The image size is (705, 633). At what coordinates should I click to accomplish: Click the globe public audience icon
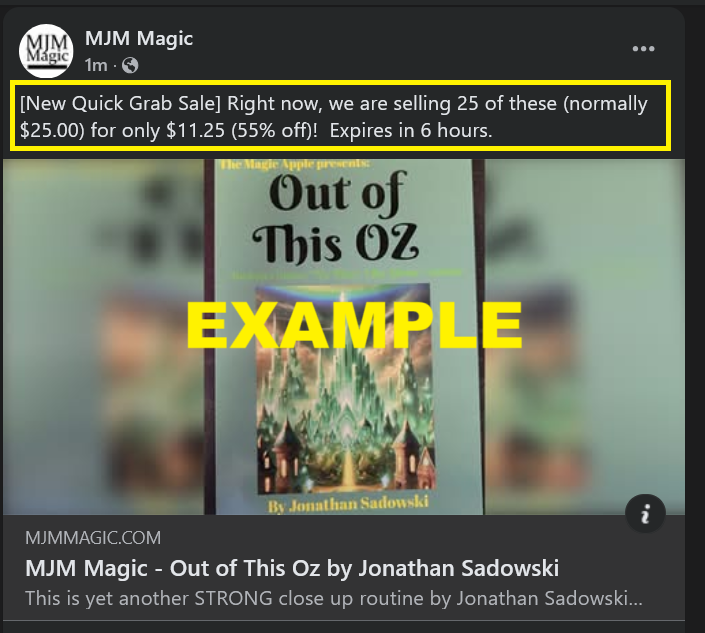tap(130, 66)
